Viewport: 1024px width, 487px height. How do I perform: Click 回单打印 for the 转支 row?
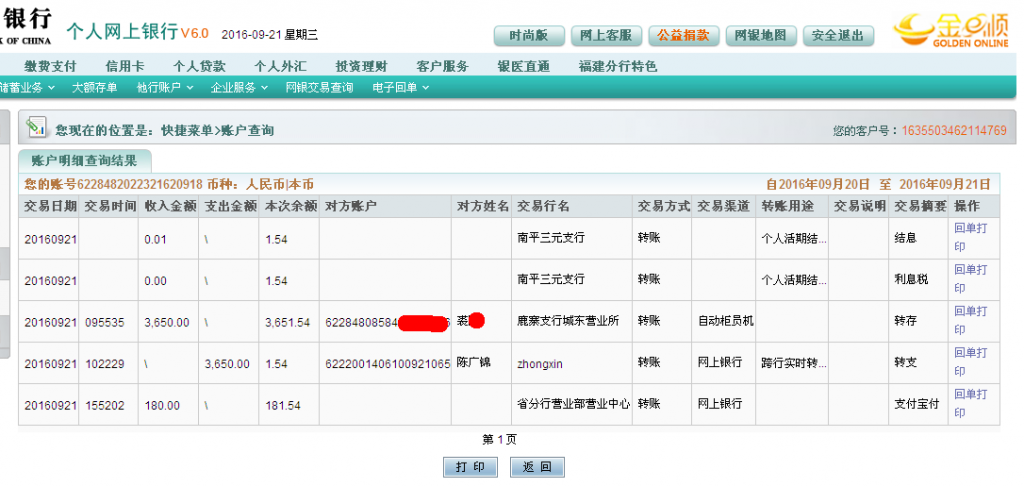click(970, 362)
